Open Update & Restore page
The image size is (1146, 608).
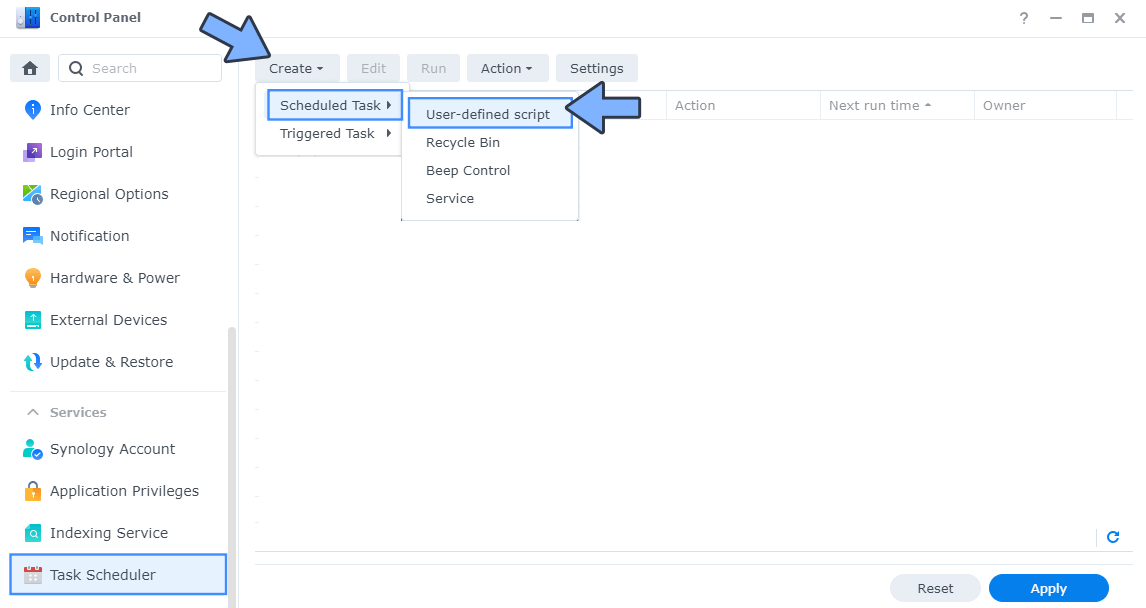[x=111, y=362]
